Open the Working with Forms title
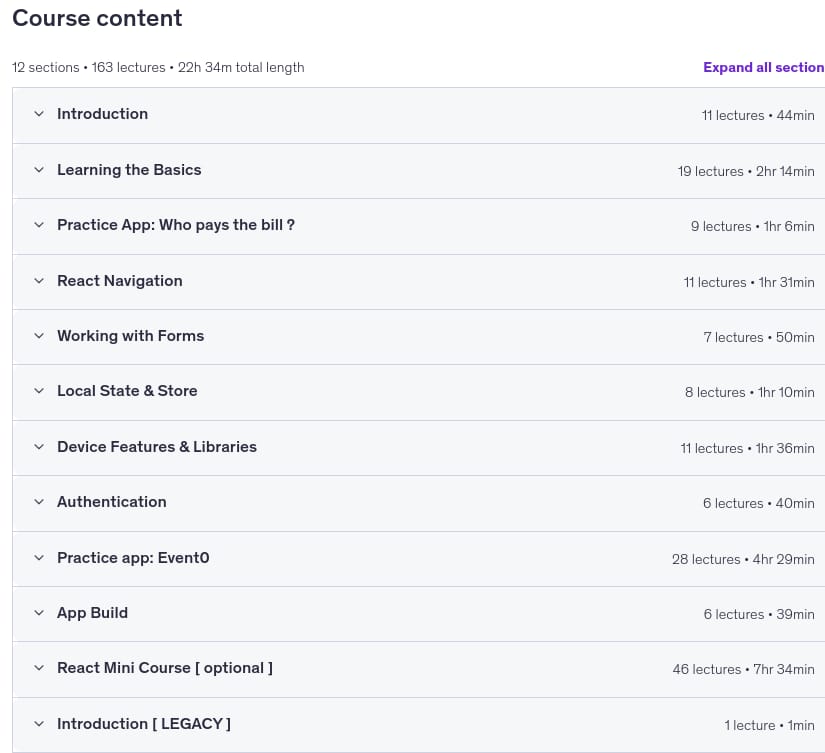 coord(130,336)
